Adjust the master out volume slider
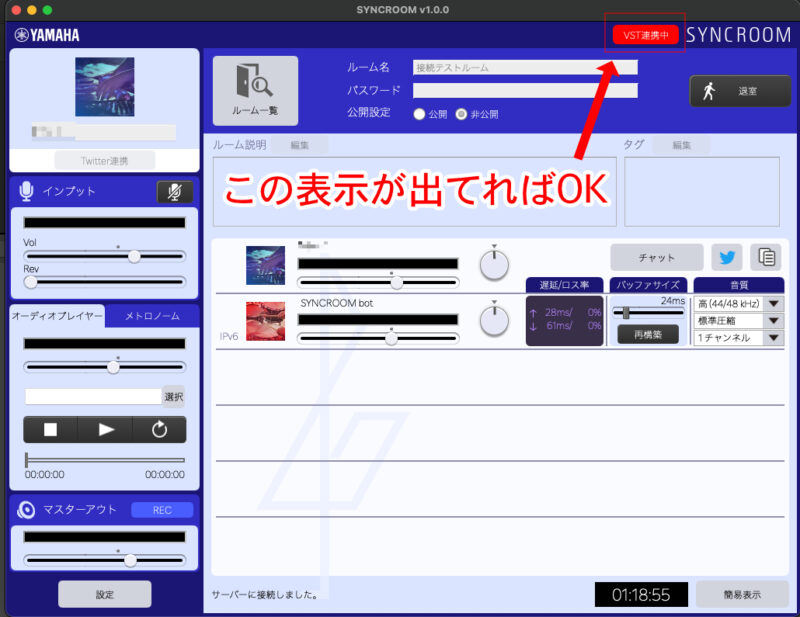 point(105,560)
